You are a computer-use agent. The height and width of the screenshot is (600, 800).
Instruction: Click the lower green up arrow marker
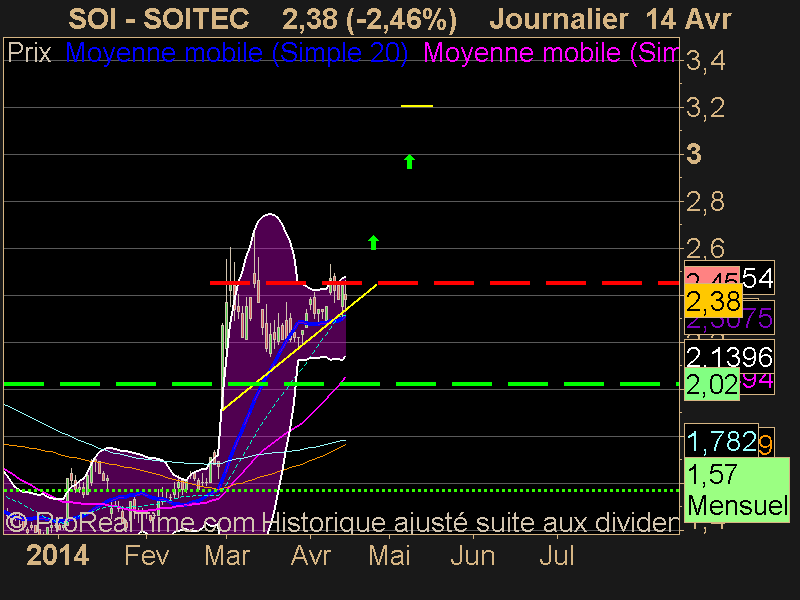(373, 242)
